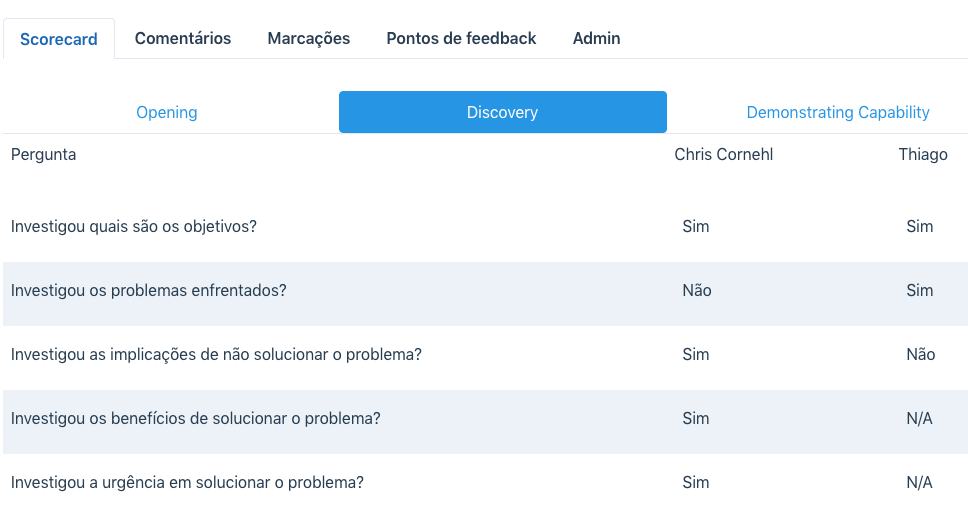Select the Opening scorecard section
Viewport: 968px width, 513px height.
pos(167,112)
